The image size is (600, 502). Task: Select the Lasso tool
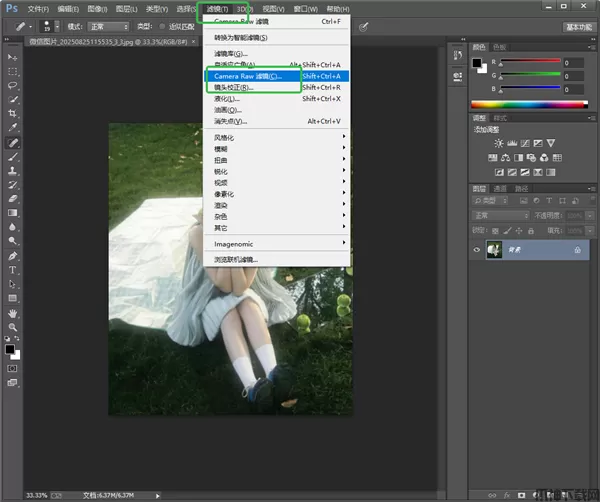point(13,86)
